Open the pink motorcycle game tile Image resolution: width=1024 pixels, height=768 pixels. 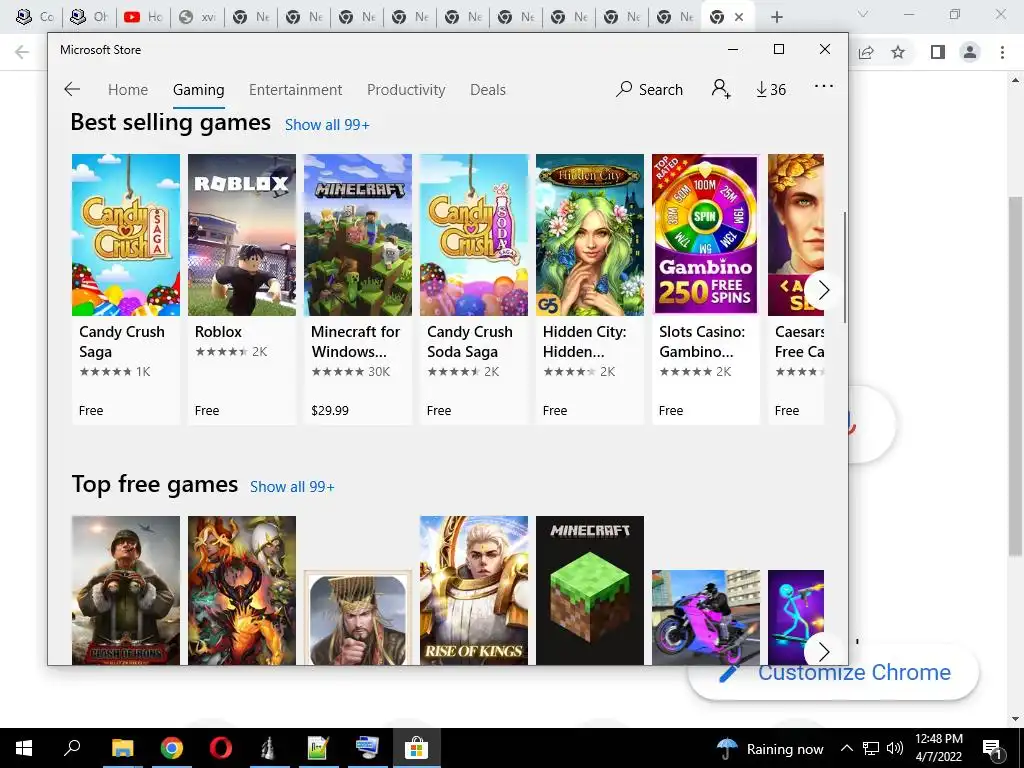coord(706,618)
